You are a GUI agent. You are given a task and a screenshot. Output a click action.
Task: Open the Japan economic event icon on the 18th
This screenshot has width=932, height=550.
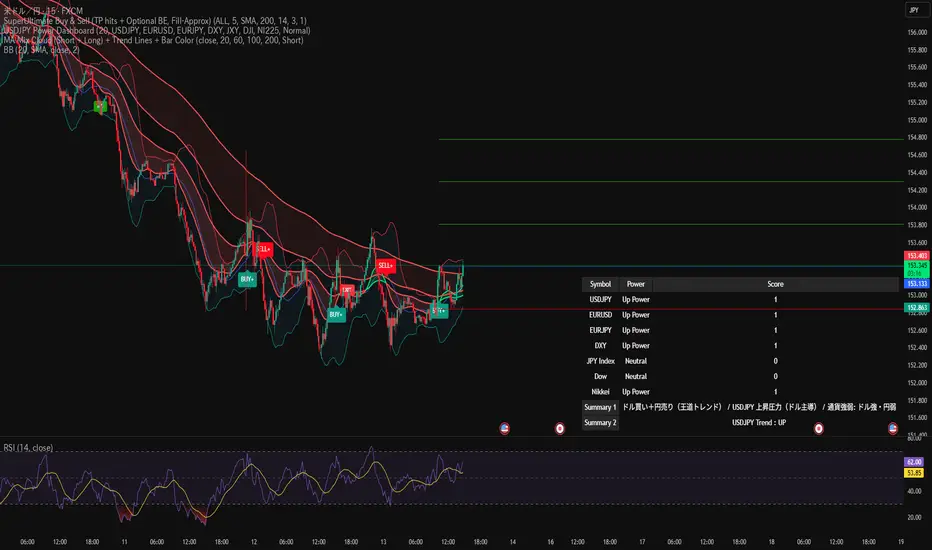[x=818, y=428]
